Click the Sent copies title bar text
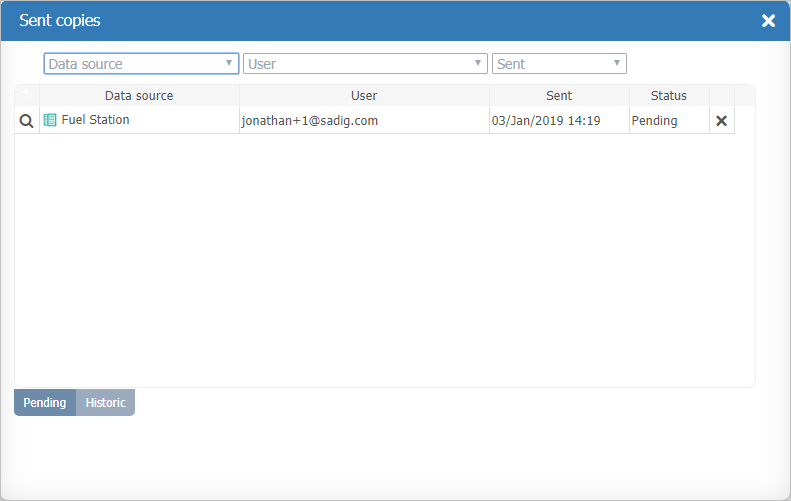This screenshot has height=501, width=791. click(60, 21)
